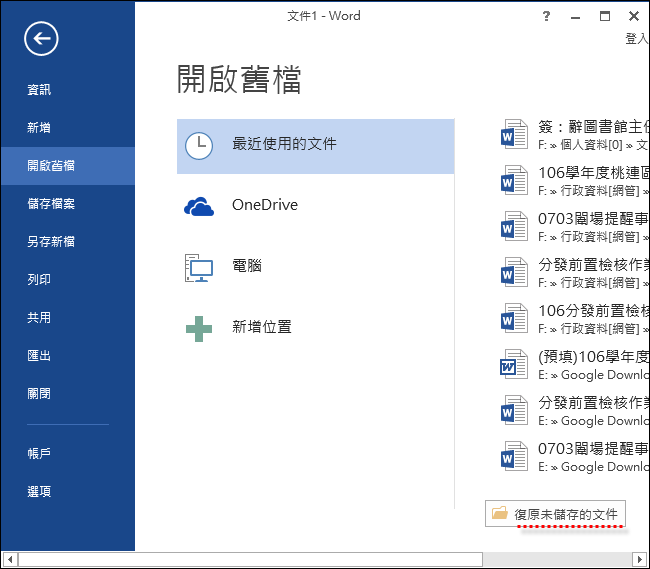
Task: Open the 列印 page
Action: (68, 280)
